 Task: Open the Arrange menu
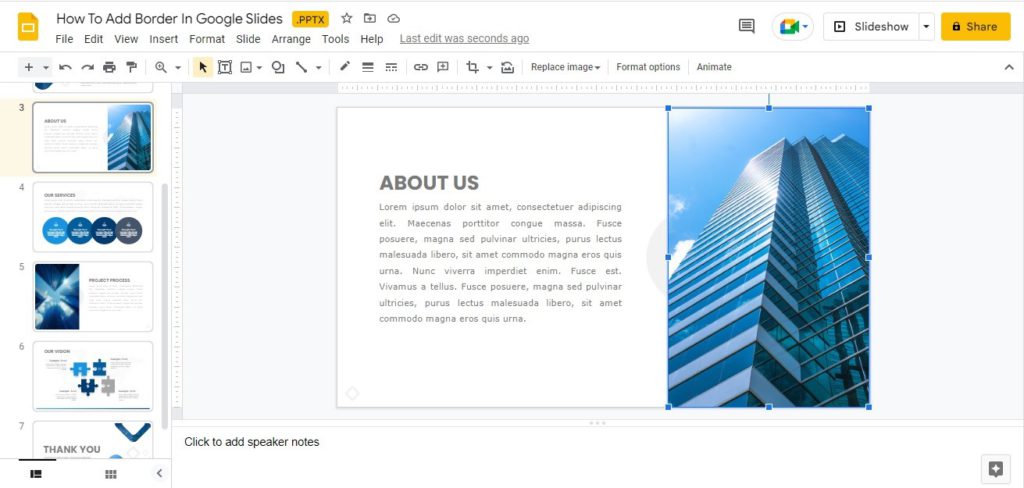point(291,39)
